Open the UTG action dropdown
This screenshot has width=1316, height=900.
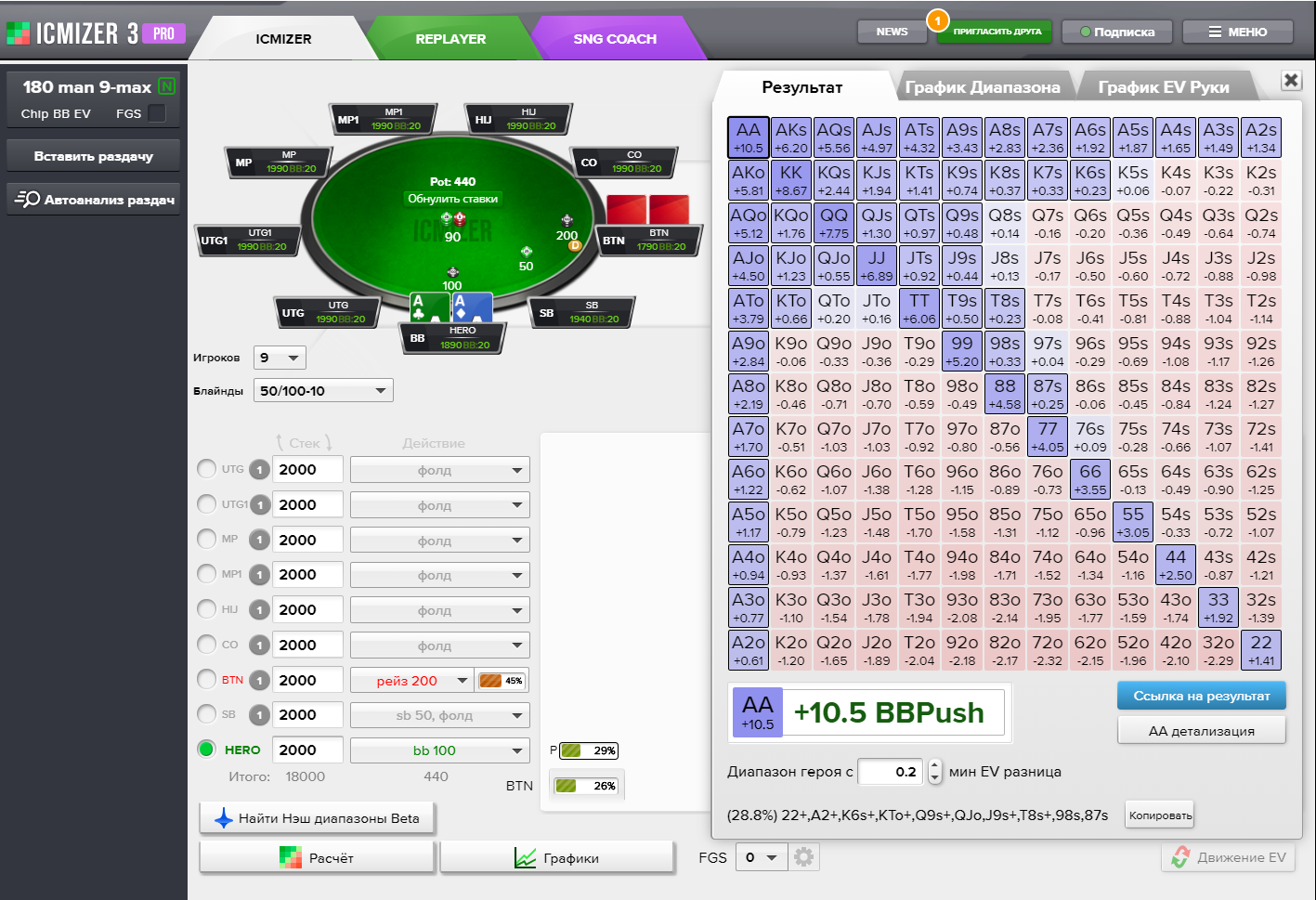pyautogui.click(x=439, y=470)
